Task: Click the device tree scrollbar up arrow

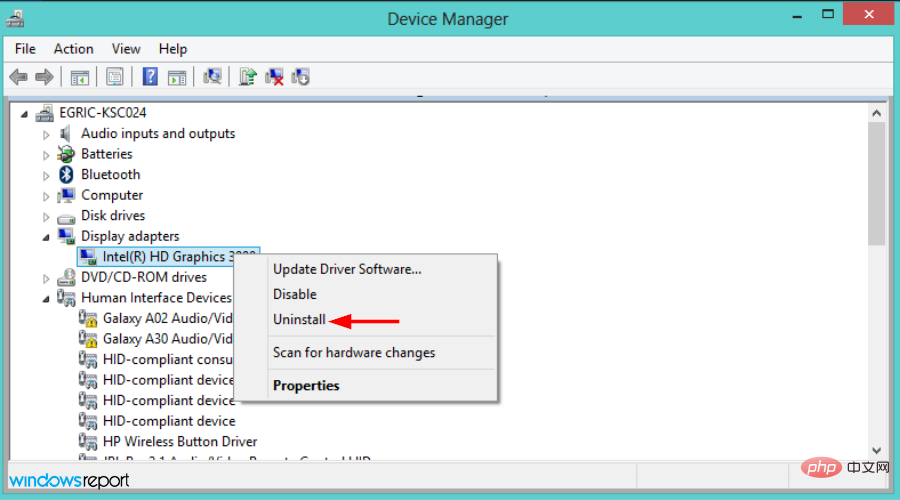Action: pyautogui.click(x=876, y=113)
